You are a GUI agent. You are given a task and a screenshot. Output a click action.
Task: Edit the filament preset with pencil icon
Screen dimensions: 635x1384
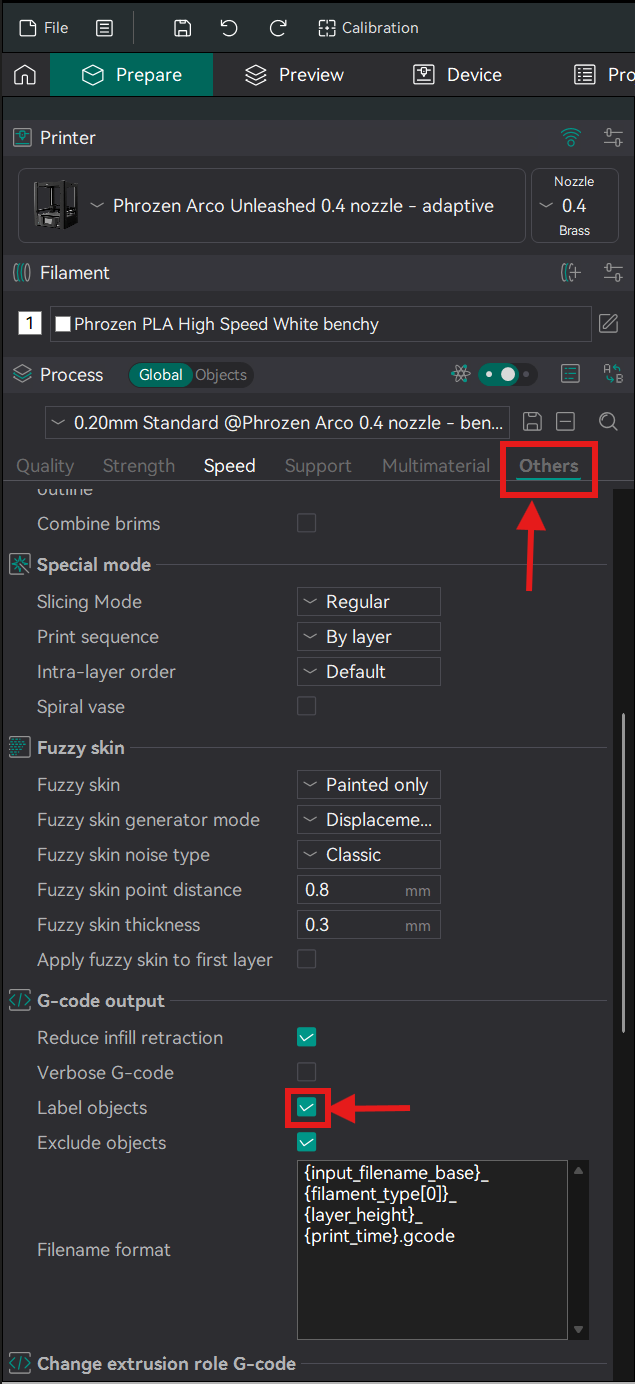click(x=608, y=323)
